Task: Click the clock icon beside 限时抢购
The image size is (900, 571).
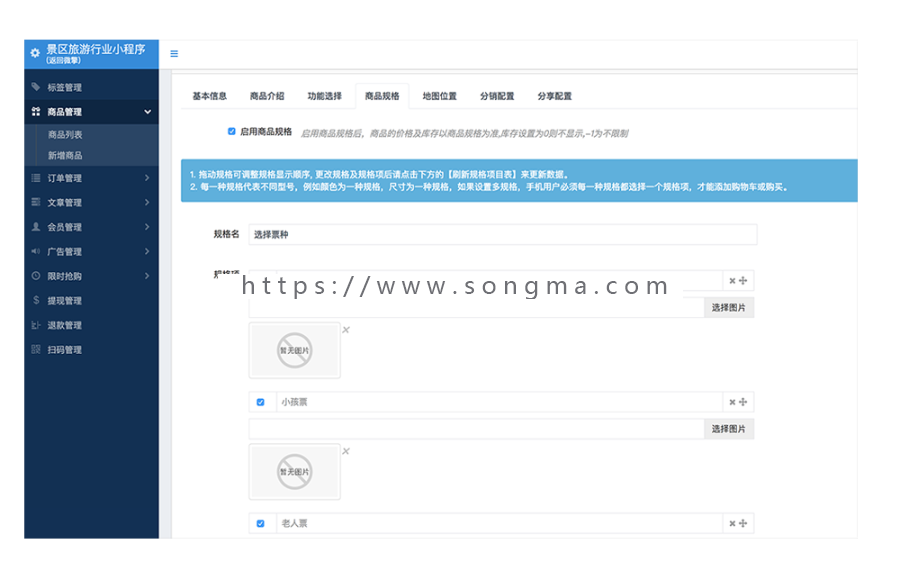Action: coord(36,275)
